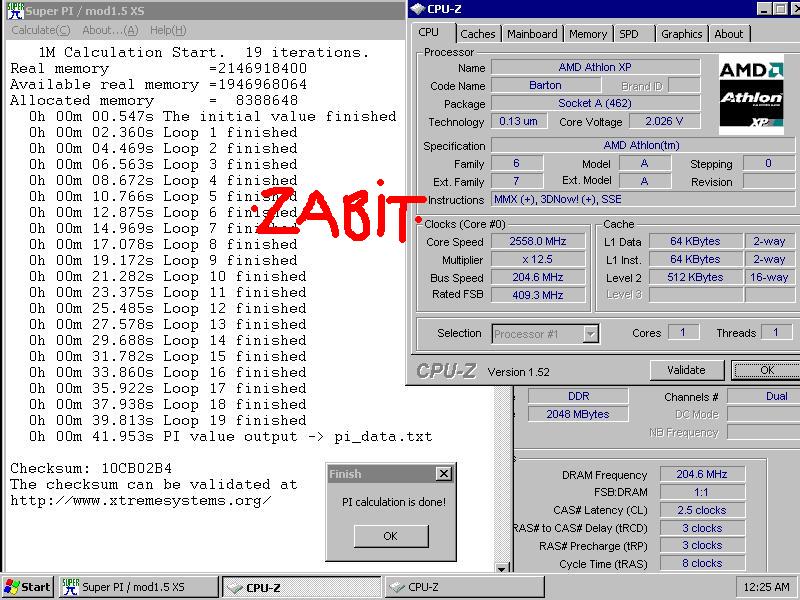
Task: Click the Specification field AMD Athlon(tm)
Action: pos(642,145)
